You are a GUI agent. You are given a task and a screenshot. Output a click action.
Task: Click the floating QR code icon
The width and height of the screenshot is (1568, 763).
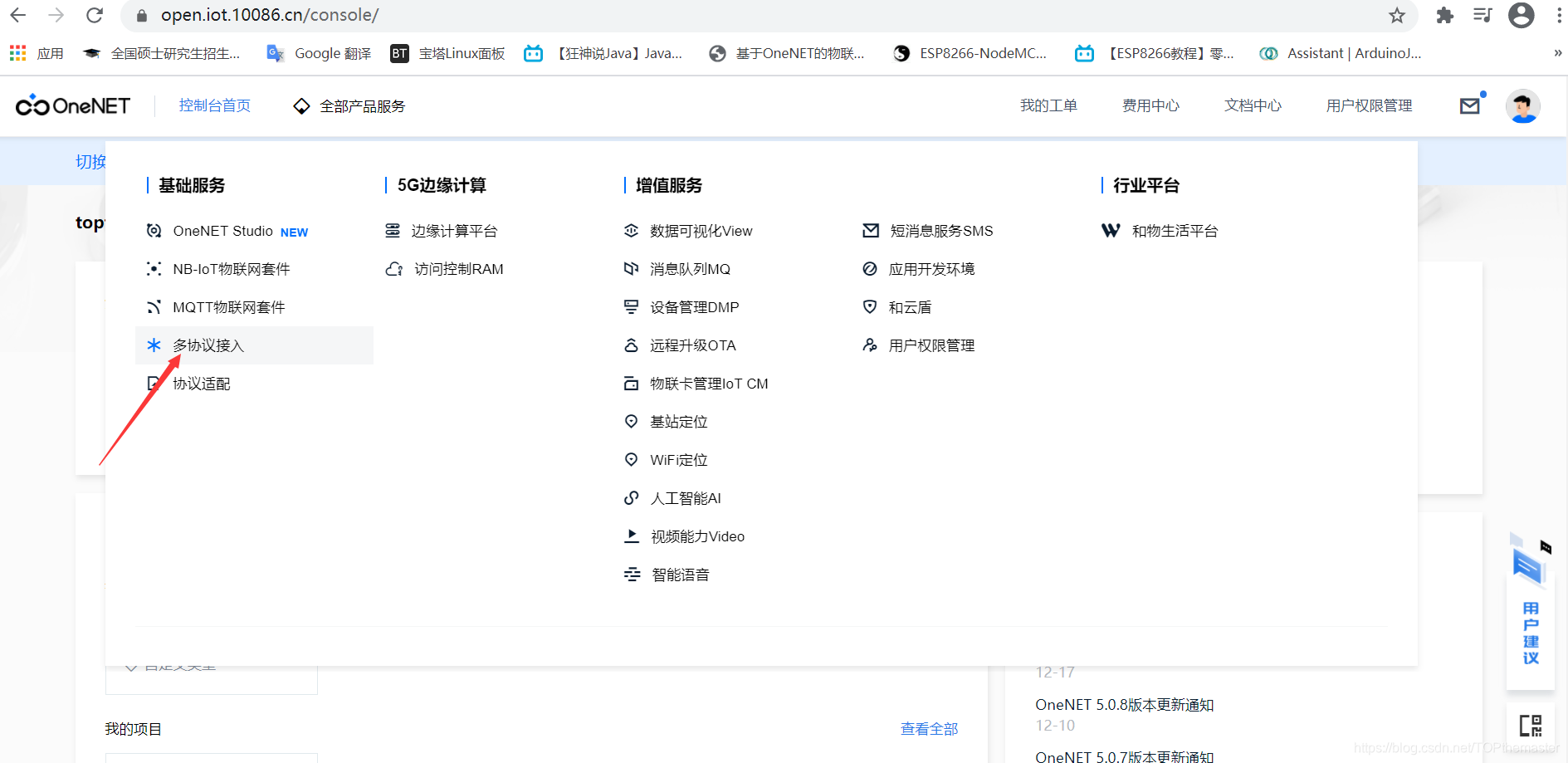(1531, 725)
